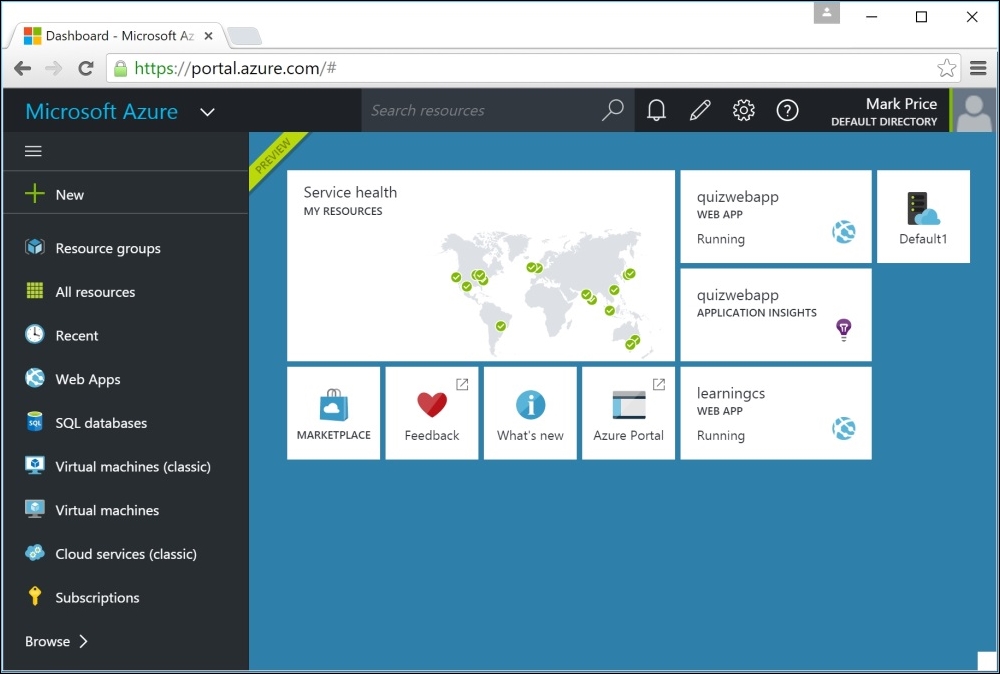Viewport: 1000px width, 674px height.
Task: Click the Chrome menu icon
Action: click(x=978, y=68)
